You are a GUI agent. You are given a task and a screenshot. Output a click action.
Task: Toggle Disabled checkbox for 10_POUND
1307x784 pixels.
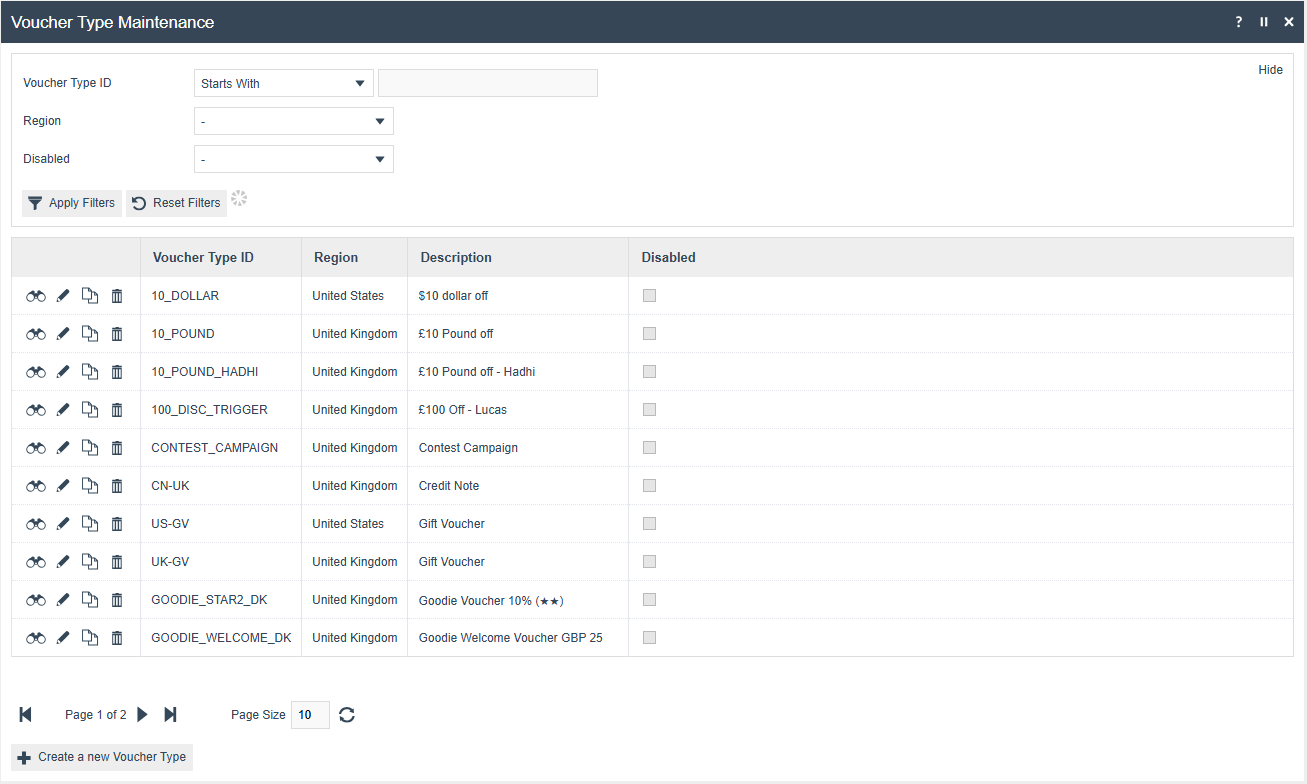click(x=650, y=333)
